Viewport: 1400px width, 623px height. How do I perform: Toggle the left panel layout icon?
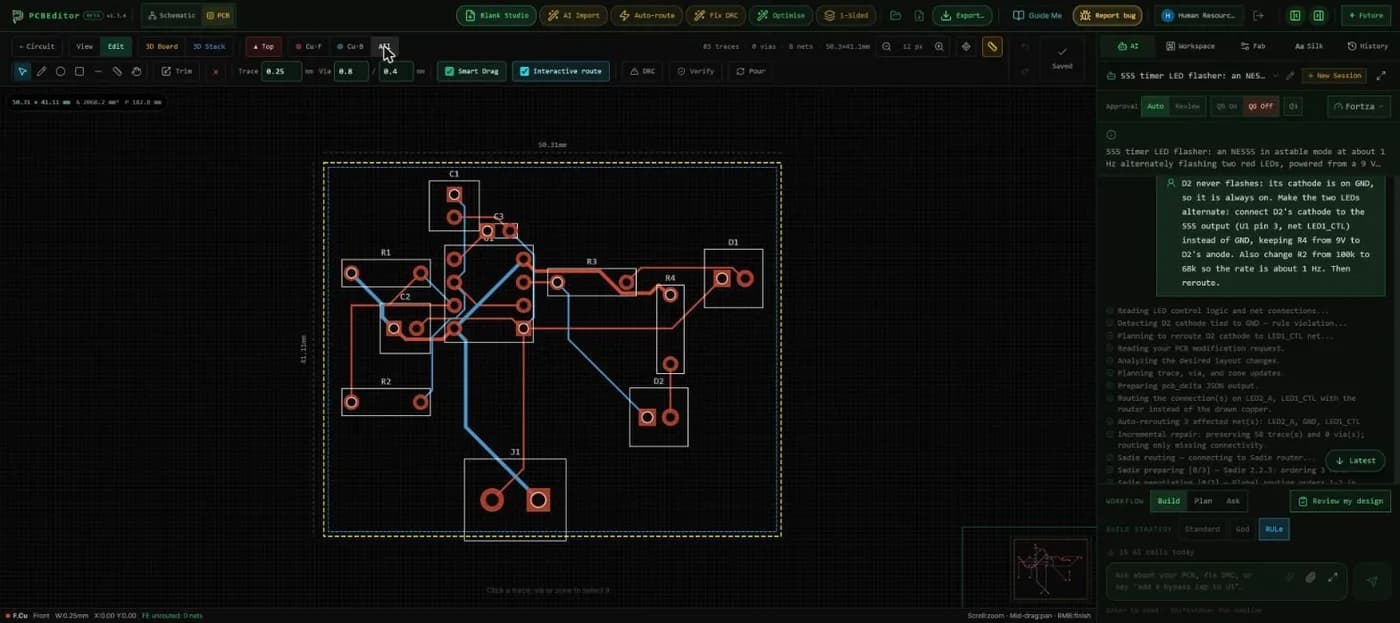1295,16
